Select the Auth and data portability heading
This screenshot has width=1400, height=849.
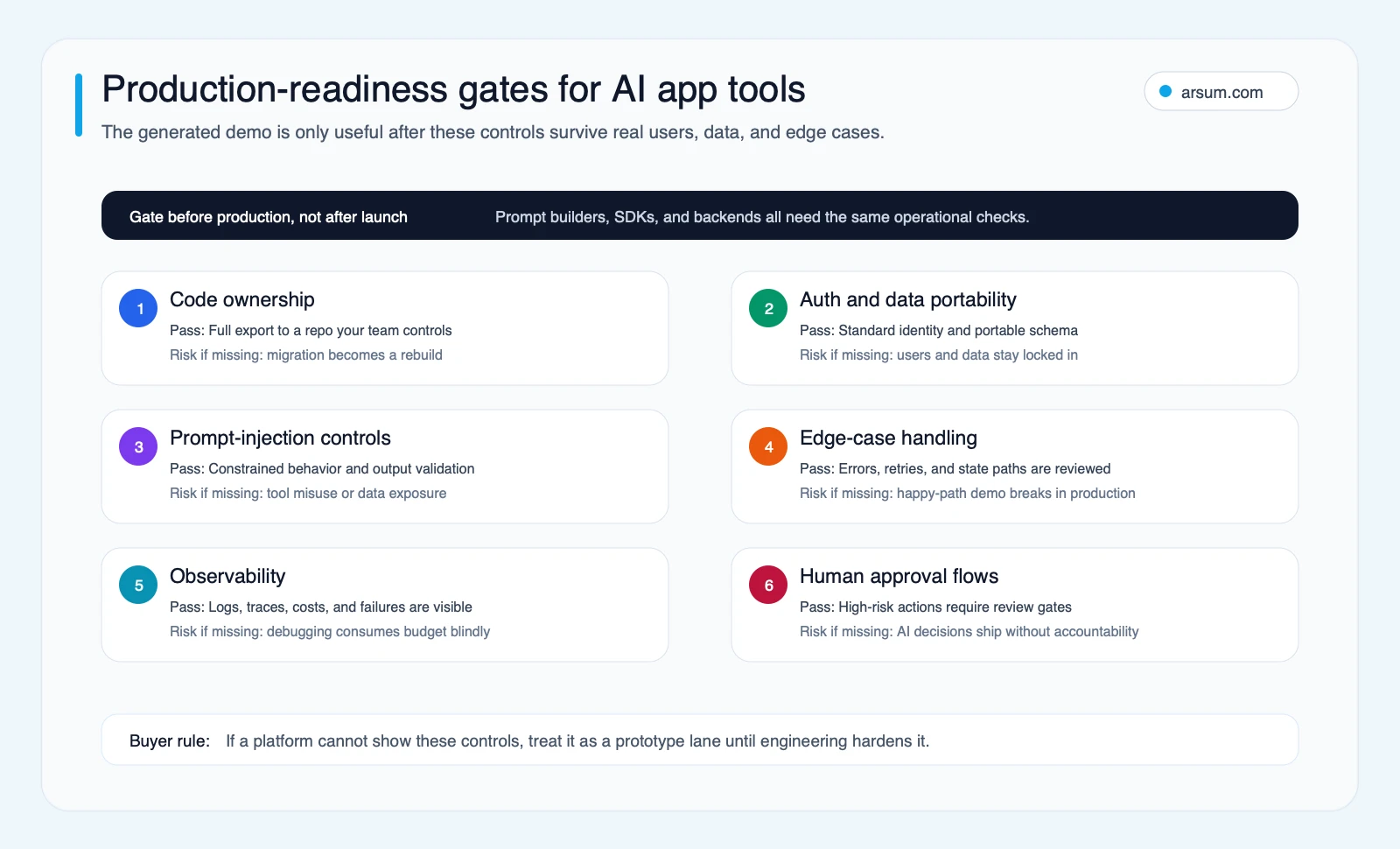tap(908, 299)
